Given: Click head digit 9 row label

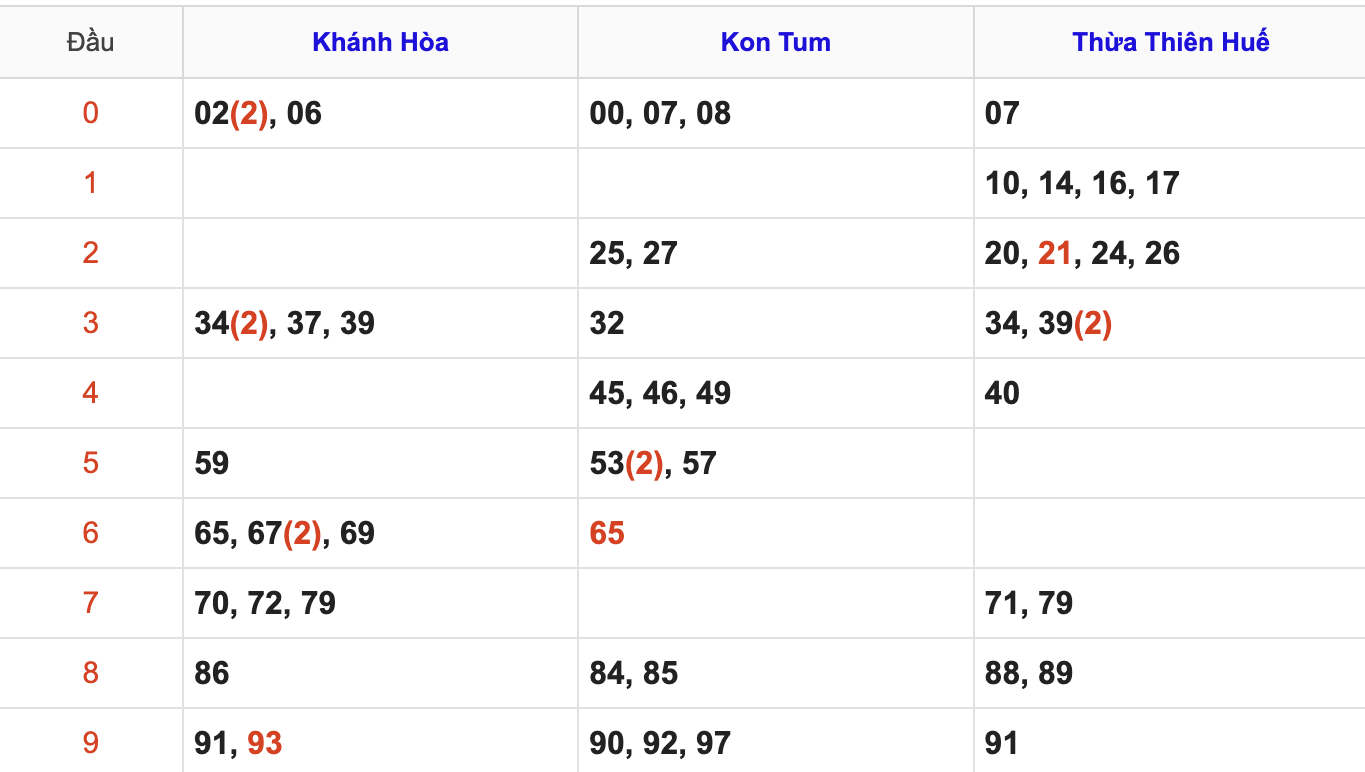Looking at the screenshot, I should tap(90, 743).
